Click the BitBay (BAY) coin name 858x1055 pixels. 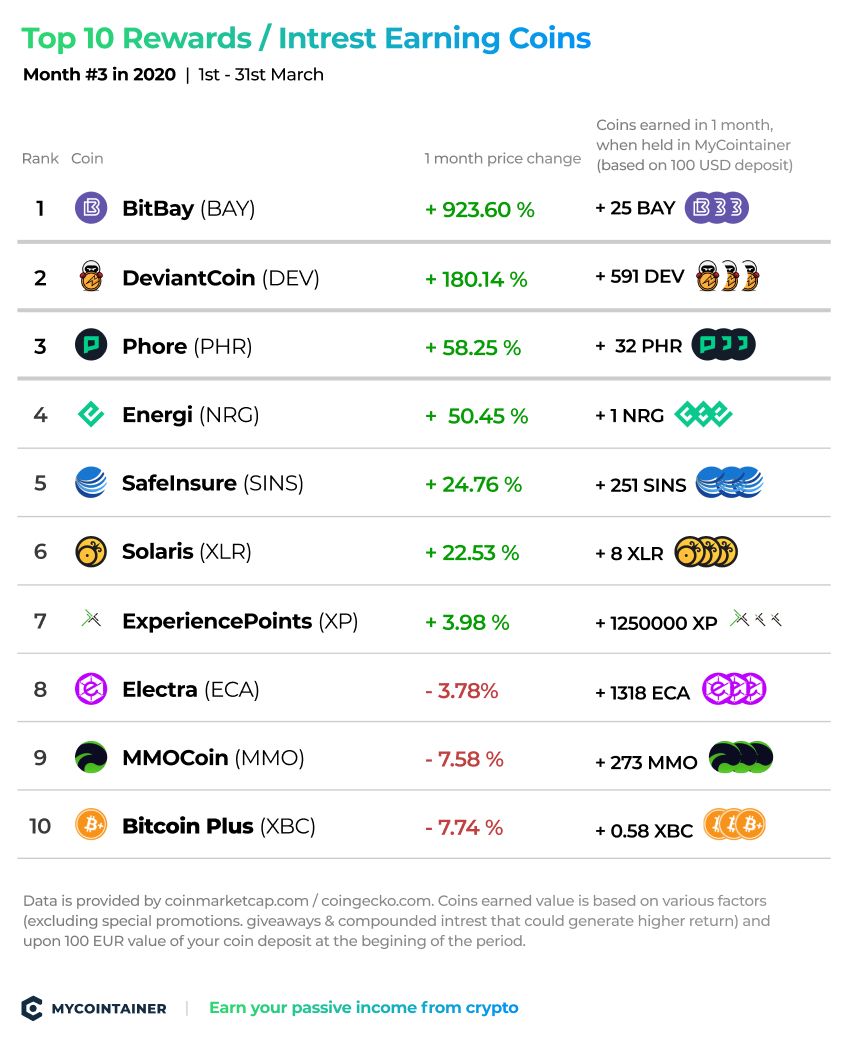[188, 209]
